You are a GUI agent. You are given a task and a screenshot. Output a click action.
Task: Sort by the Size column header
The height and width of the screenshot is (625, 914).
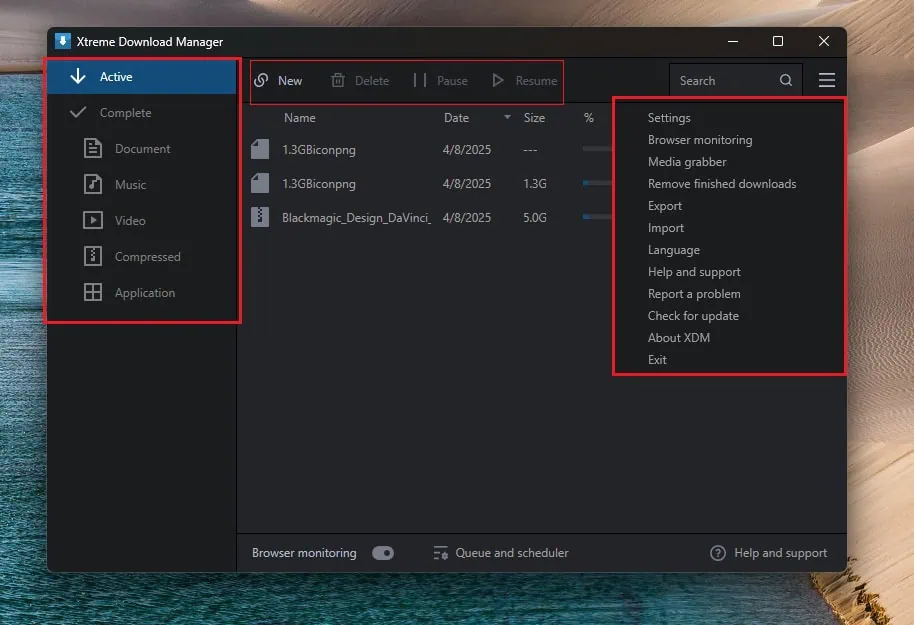click(534, 118)
